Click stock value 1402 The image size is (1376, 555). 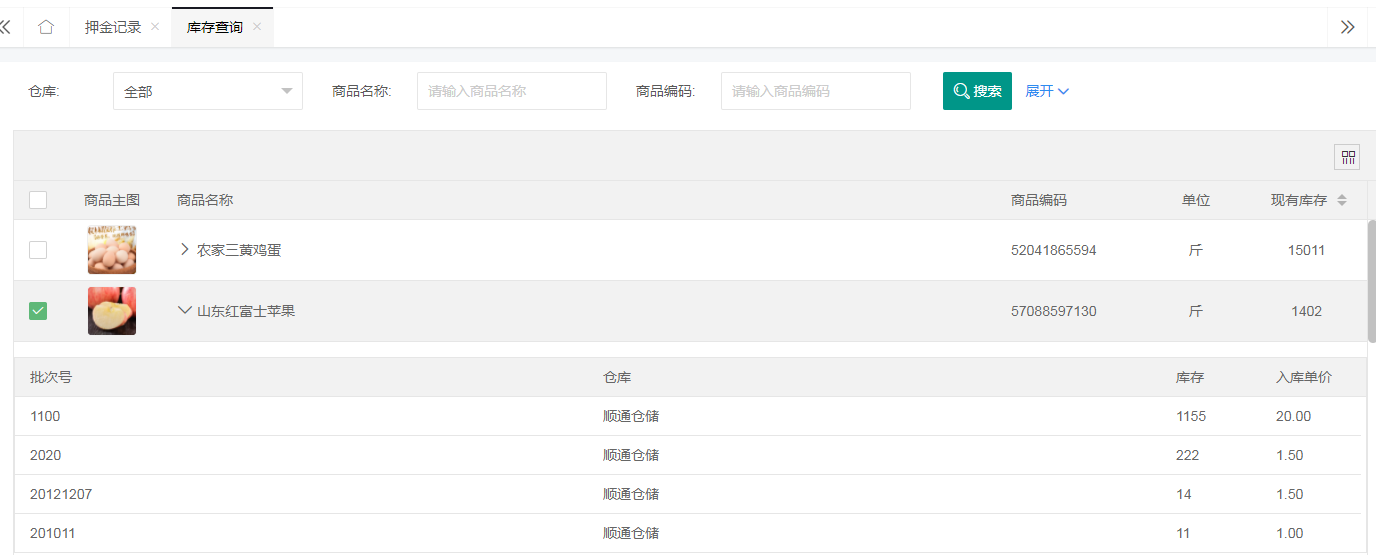[1306, 311]
